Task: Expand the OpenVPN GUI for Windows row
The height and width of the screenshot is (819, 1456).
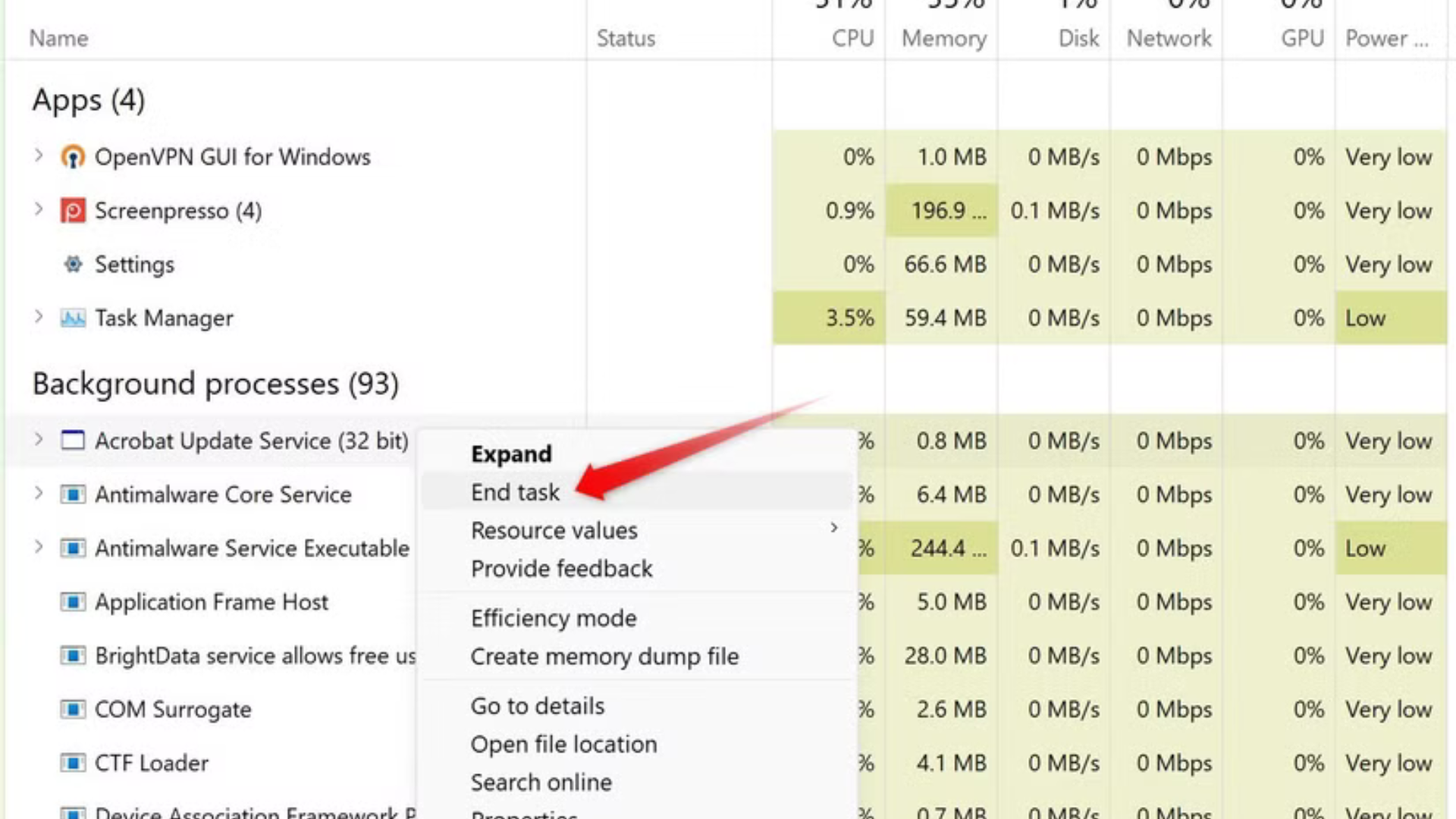Action: click(x=39, y=156)
